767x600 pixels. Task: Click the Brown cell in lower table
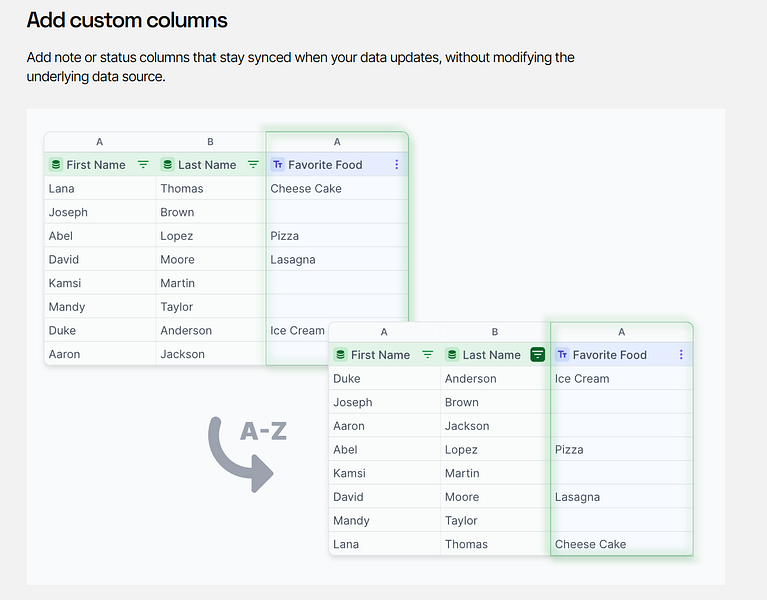pyautogui.click(x=495, y=402)
